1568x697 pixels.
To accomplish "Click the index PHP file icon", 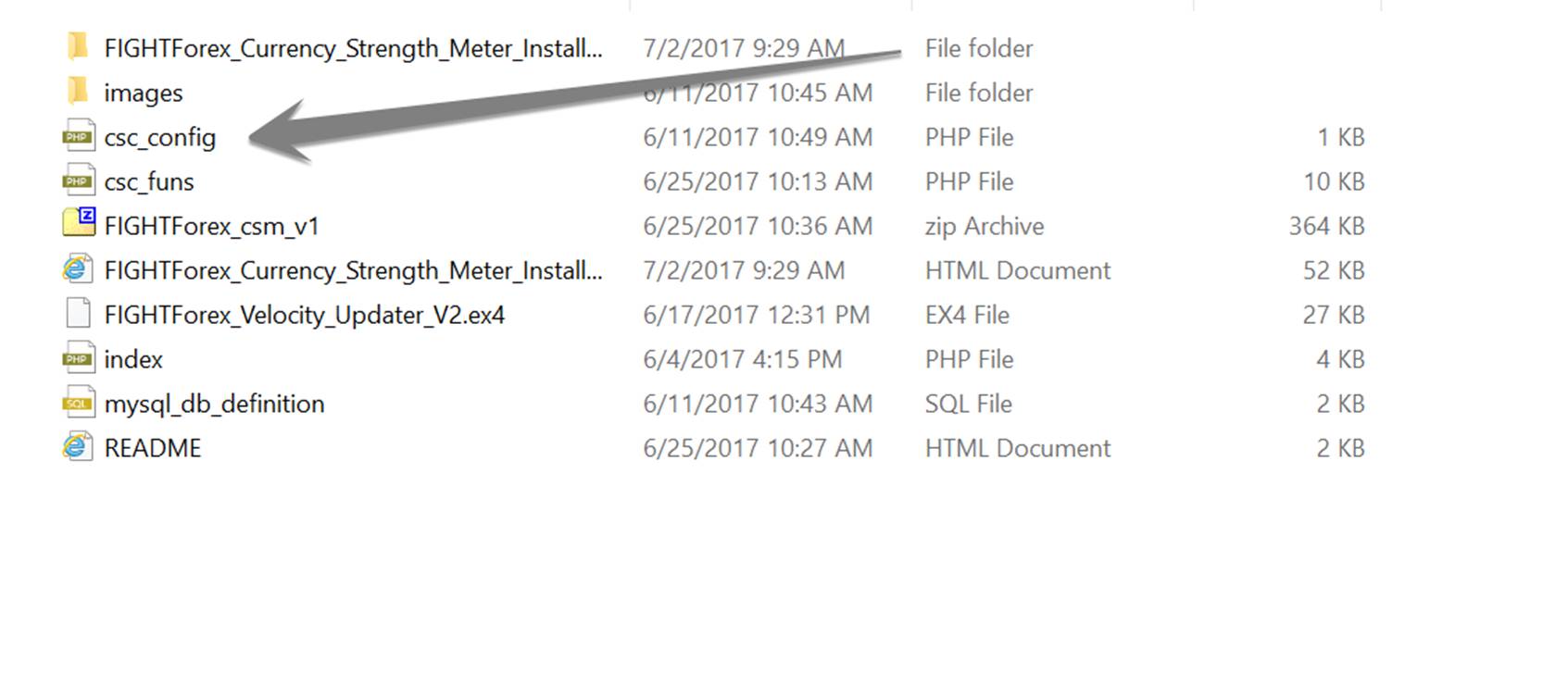I will click(x=79, y=358).
